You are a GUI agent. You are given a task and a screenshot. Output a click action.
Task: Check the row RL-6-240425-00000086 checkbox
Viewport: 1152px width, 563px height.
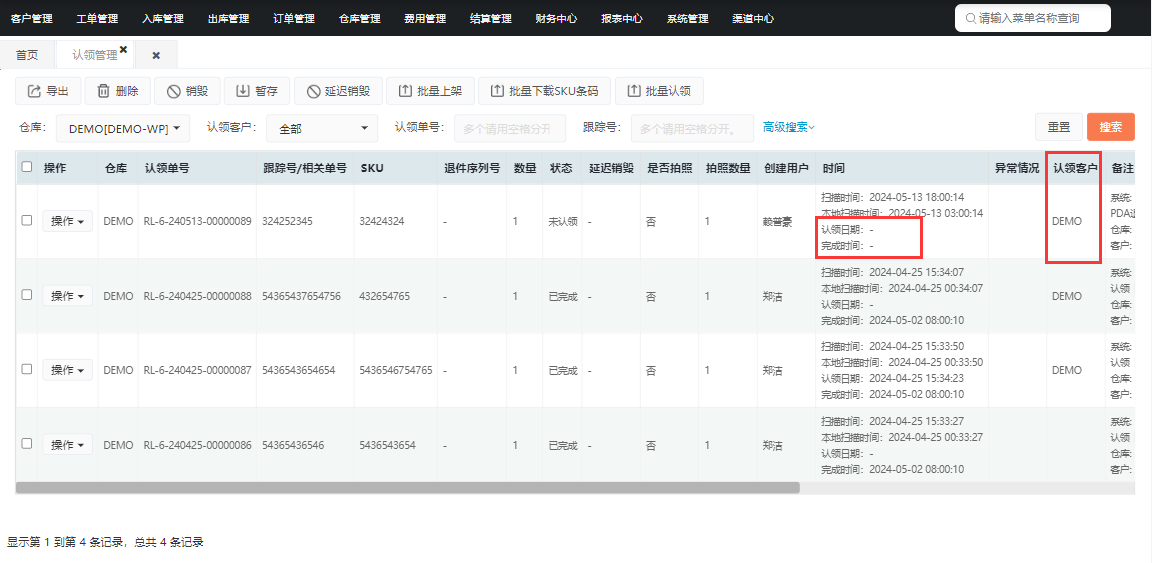(27, 444)
